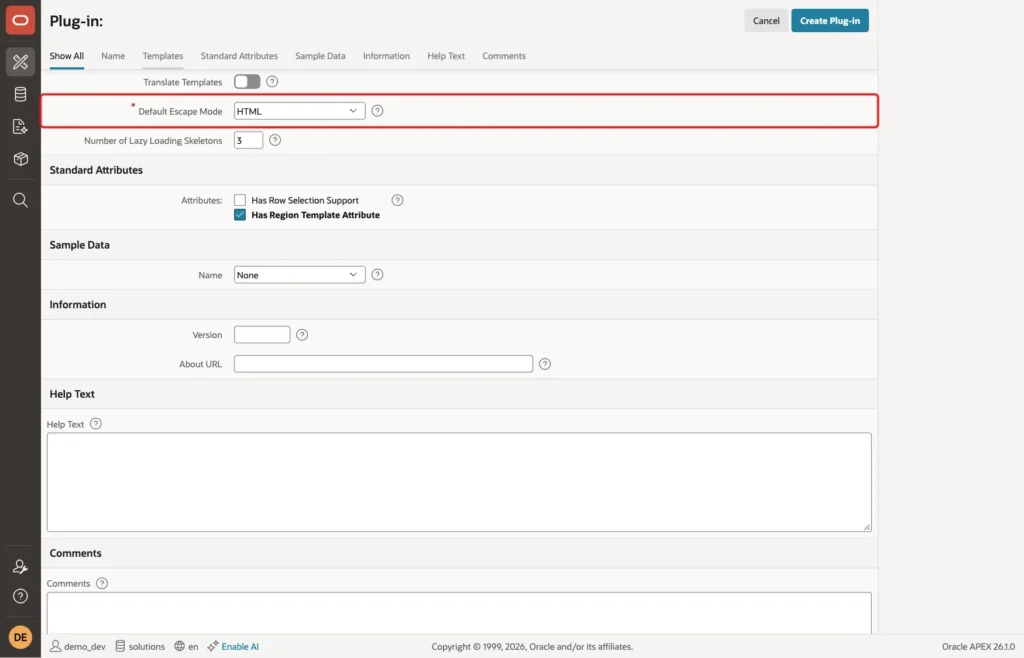Screen dimensions: 1024x658
Task: Show help for the Comments field
Action: [102, 584]
